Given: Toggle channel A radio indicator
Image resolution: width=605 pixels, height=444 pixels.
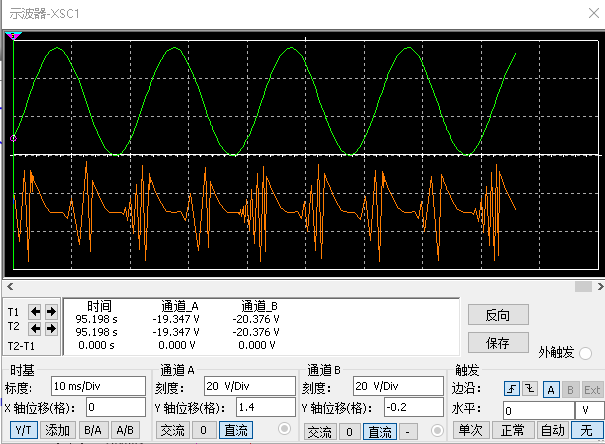Looking at the screenshot, I should click(284, 429).
